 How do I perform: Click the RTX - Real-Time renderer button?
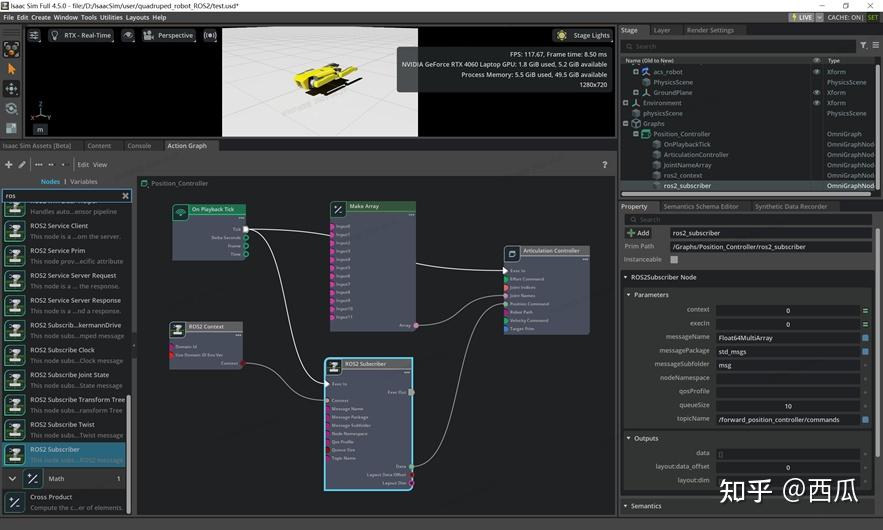click(82, 35)
